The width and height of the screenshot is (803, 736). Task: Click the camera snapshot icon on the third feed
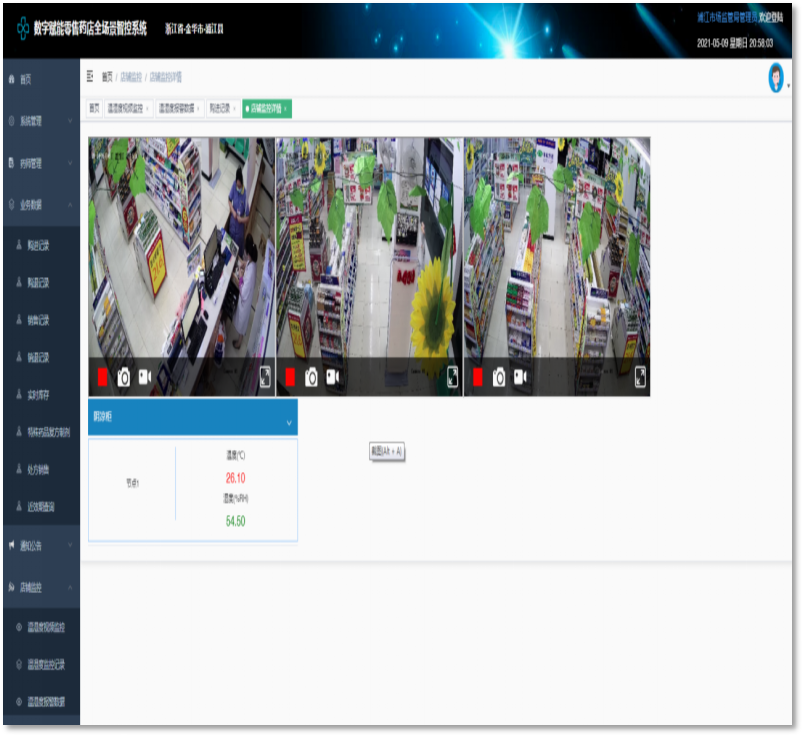[499, 377]
